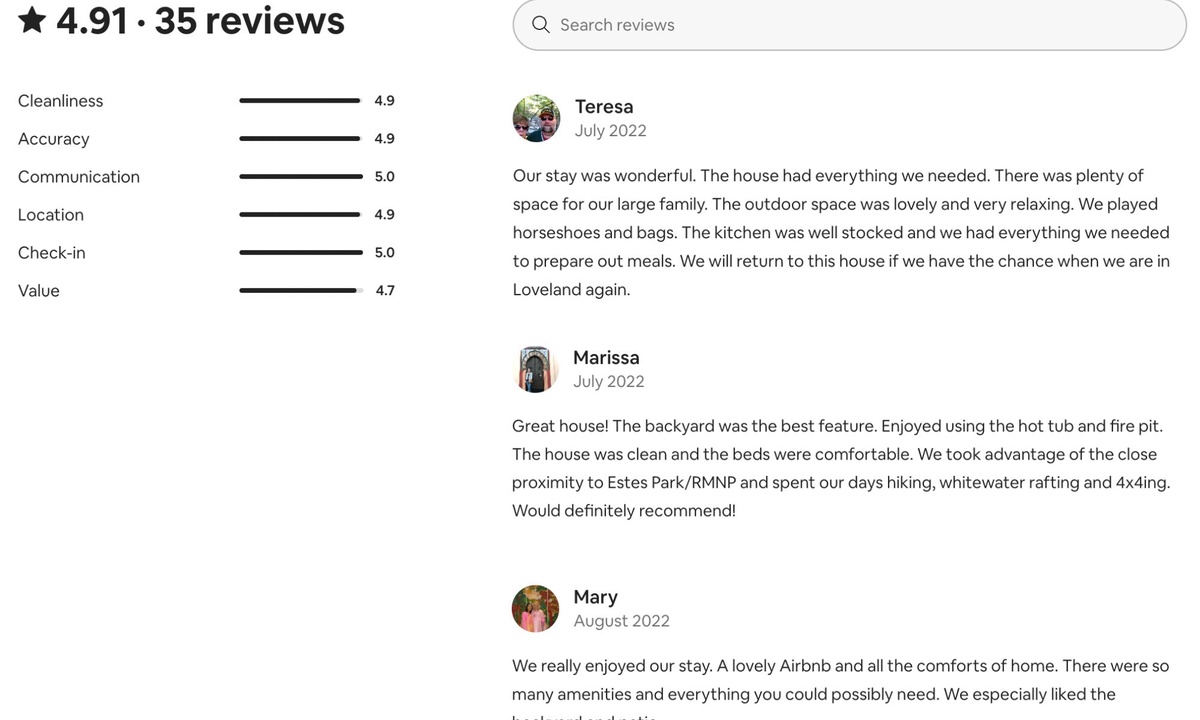Open Mary's profile photo

(x=536, y=609)
